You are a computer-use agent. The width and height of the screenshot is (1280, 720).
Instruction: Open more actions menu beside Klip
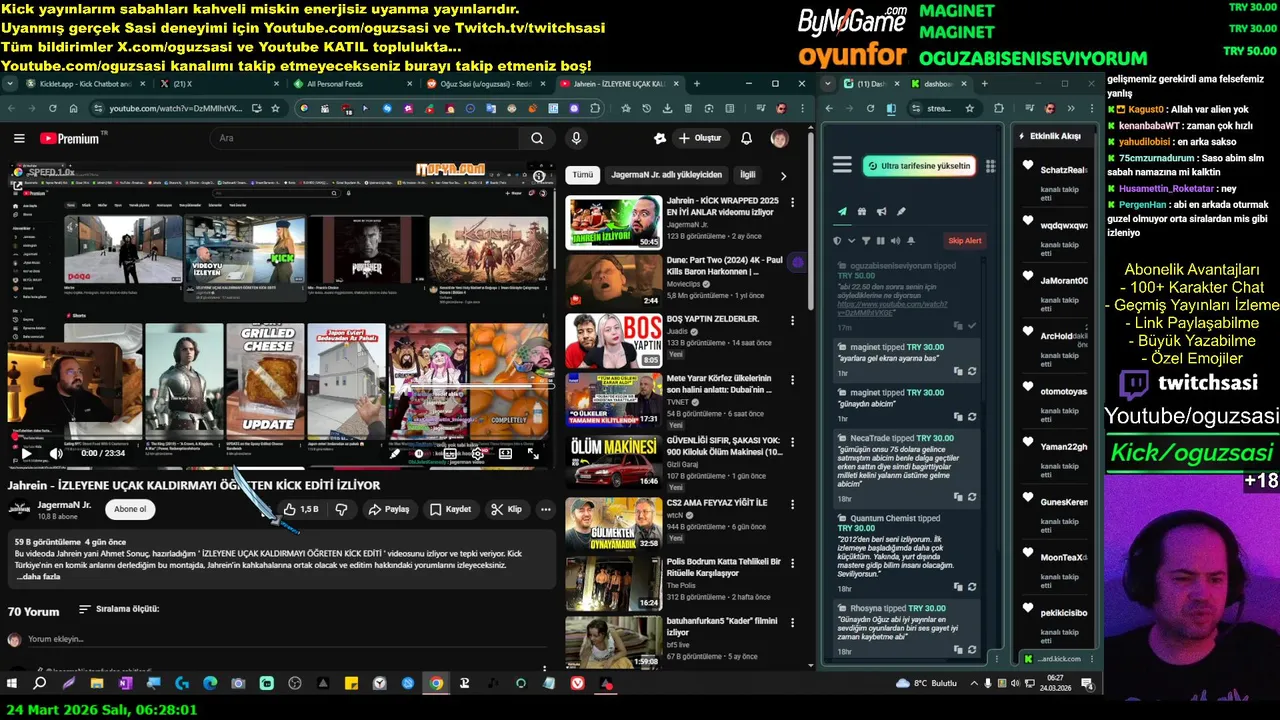coord(545,509)
